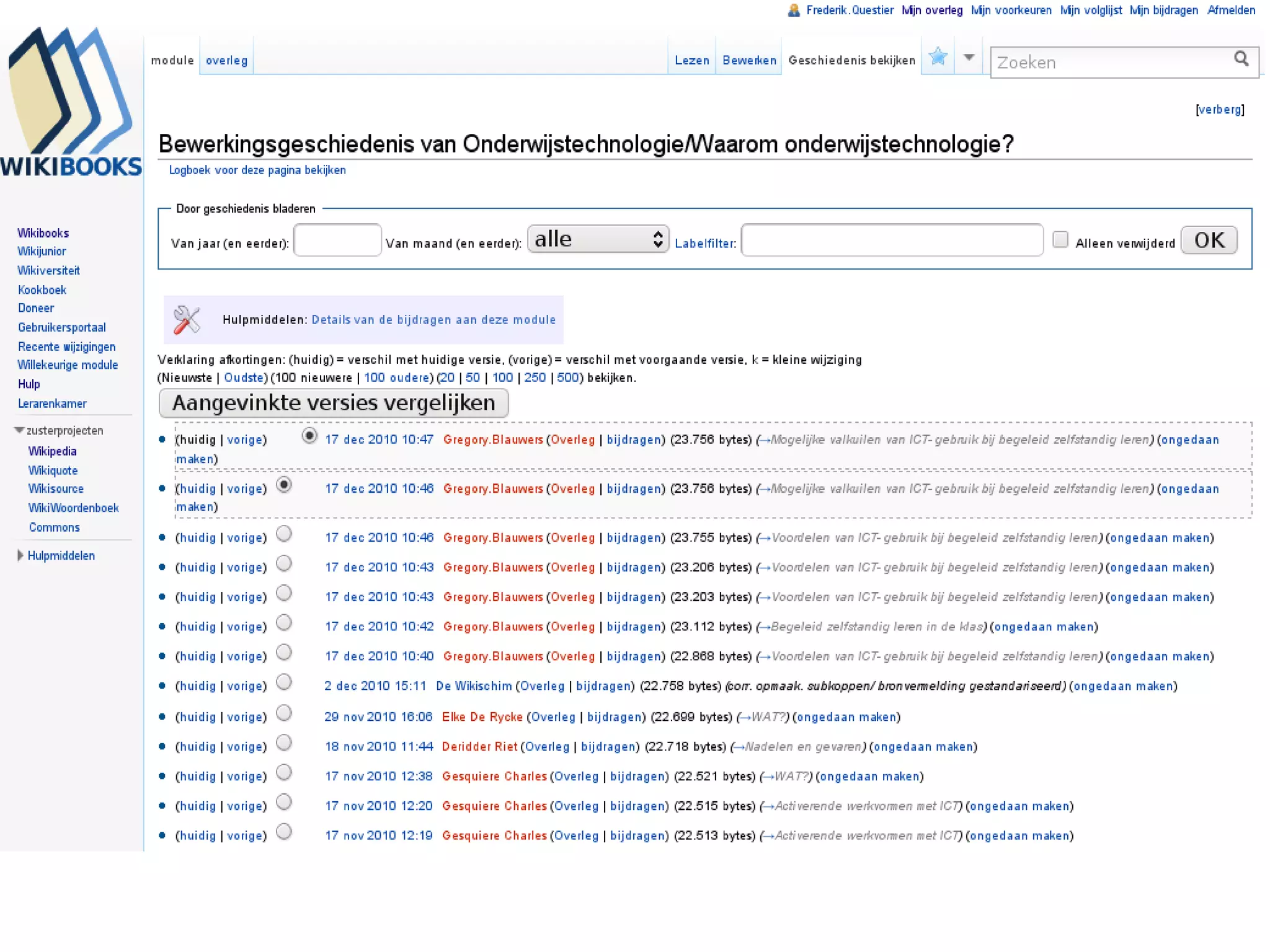
Task: Select radio button for 29 nov 2010 16:06
Action: 284,713
